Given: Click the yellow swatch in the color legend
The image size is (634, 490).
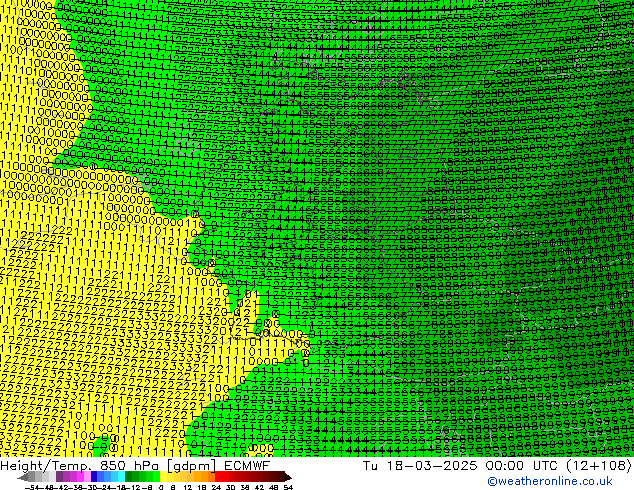Looking at the screenshot, I should pyautogui.click(x=163, y=477).
